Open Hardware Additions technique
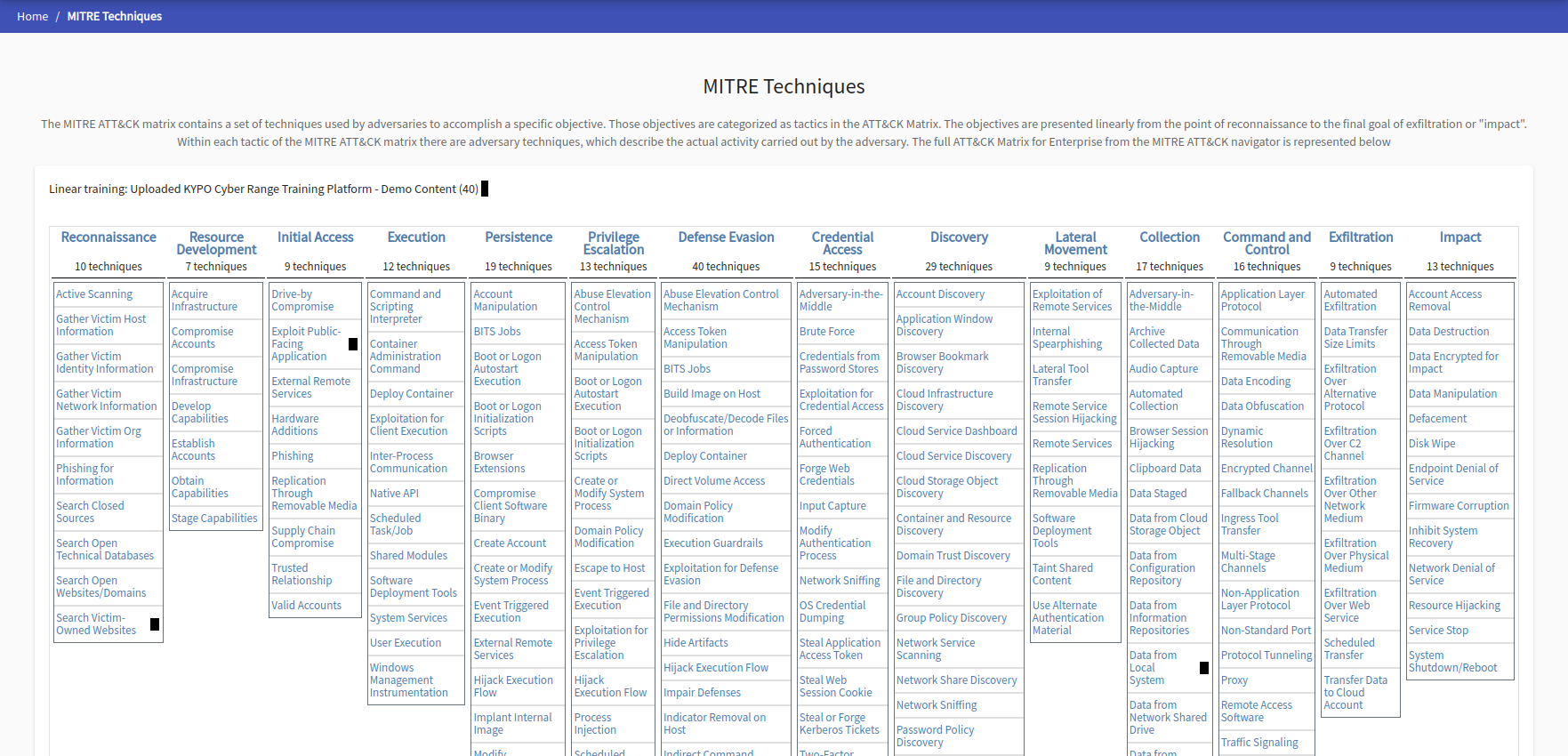The image size is (1568, 756). (294, 425)
